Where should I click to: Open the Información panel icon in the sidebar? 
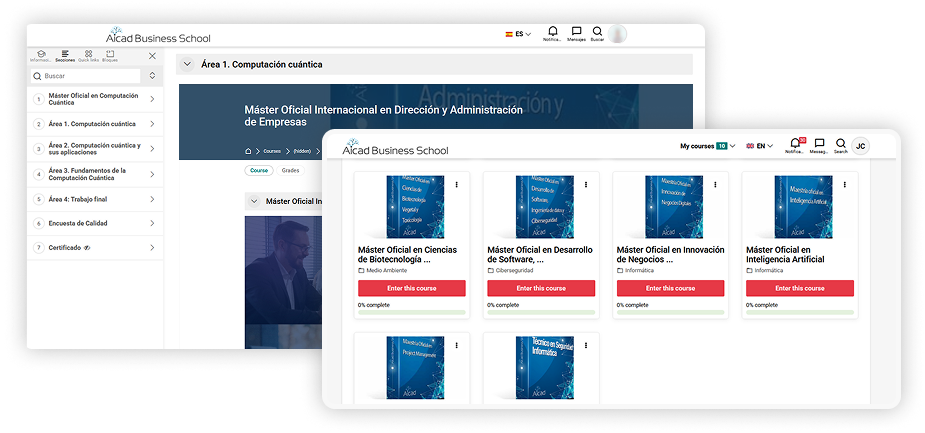pyautogui.click(x=41, y=55)
